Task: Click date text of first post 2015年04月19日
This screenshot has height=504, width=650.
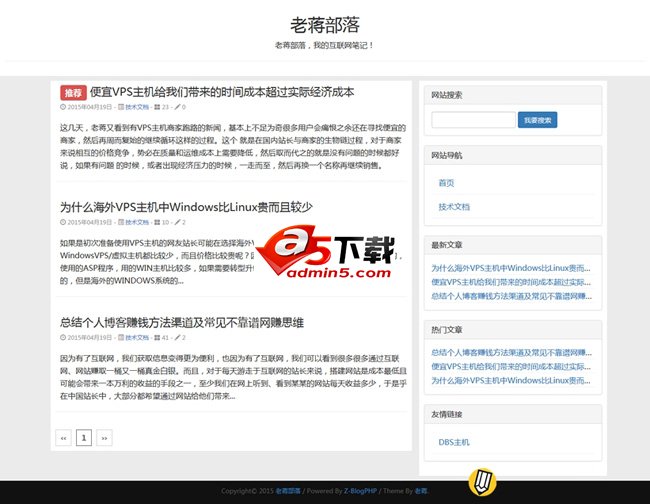Action: [x=90, y=107]
